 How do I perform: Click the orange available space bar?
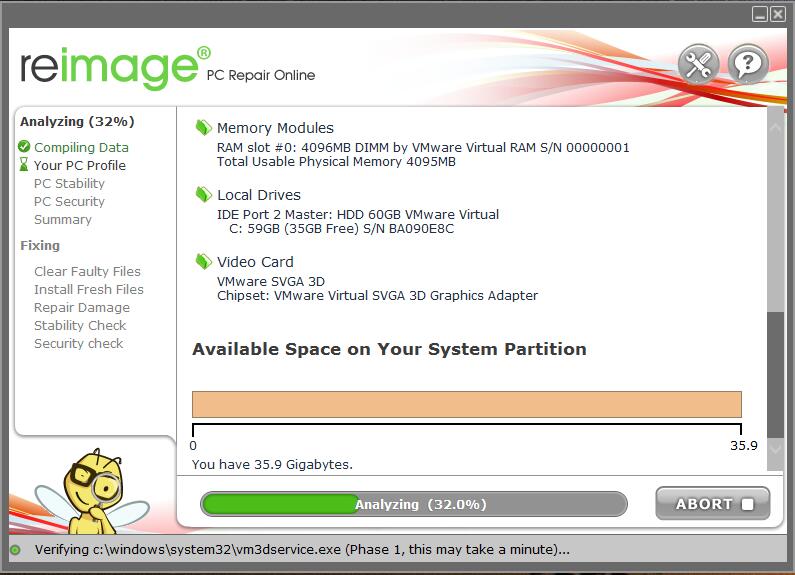(x=466, y=404)
